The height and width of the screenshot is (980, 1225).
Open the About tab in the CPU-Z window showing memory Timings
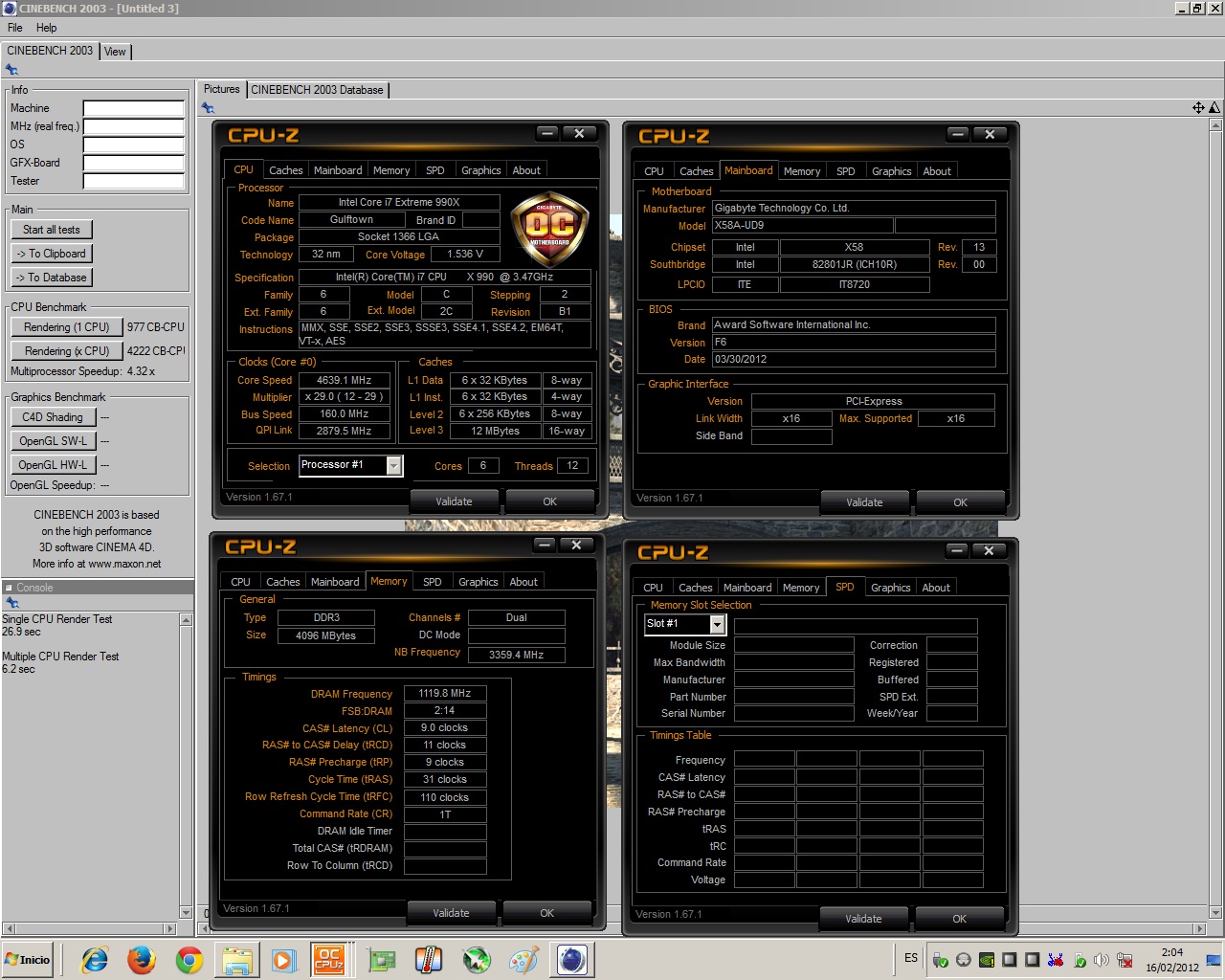click(x=523, y=582)
